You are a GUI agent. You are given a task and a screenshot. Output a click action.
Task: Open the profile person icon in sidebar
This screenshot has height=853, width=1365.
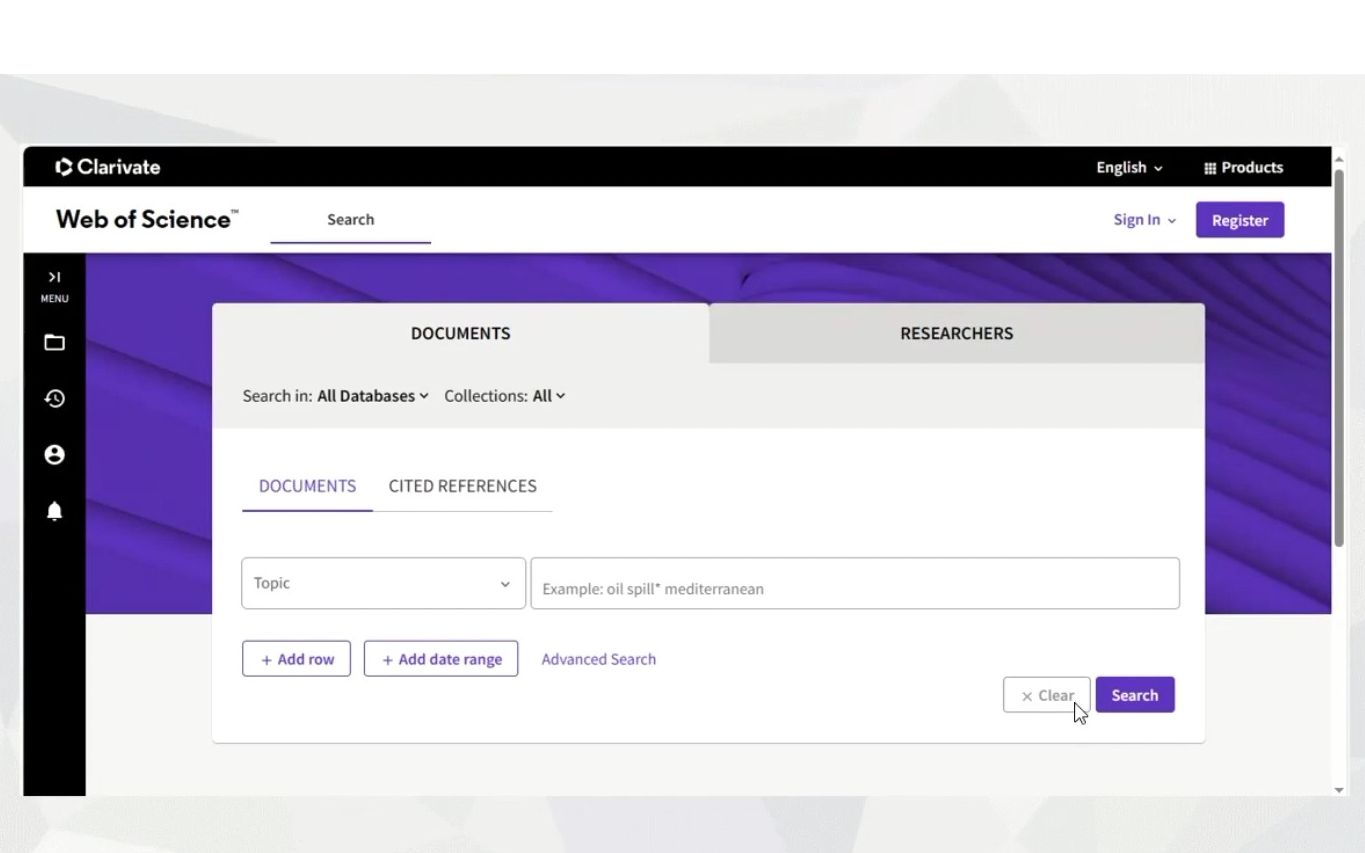(54, 455)
